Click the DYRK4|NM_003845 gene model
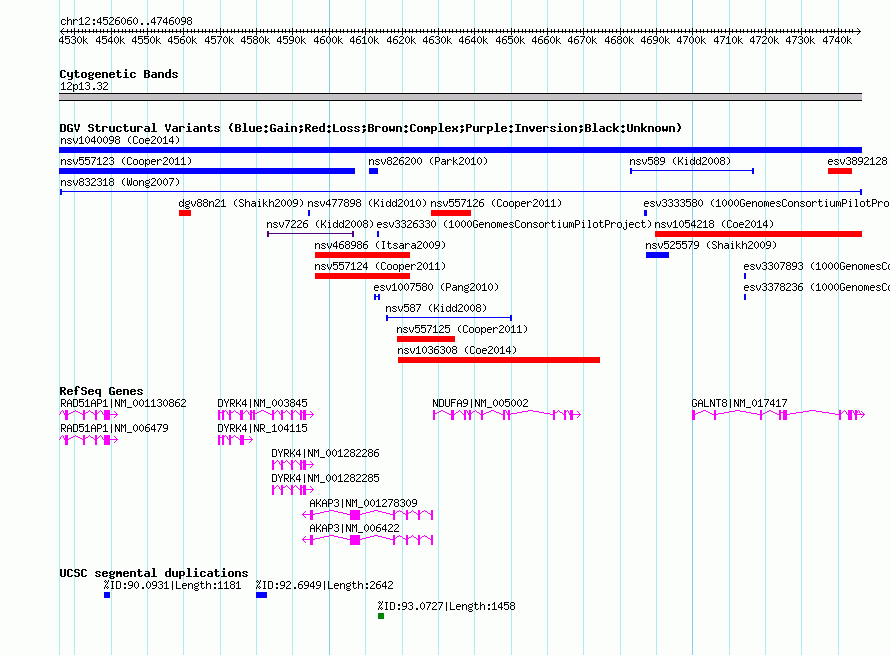Screen dimensions: 890x655 [266, 415]
